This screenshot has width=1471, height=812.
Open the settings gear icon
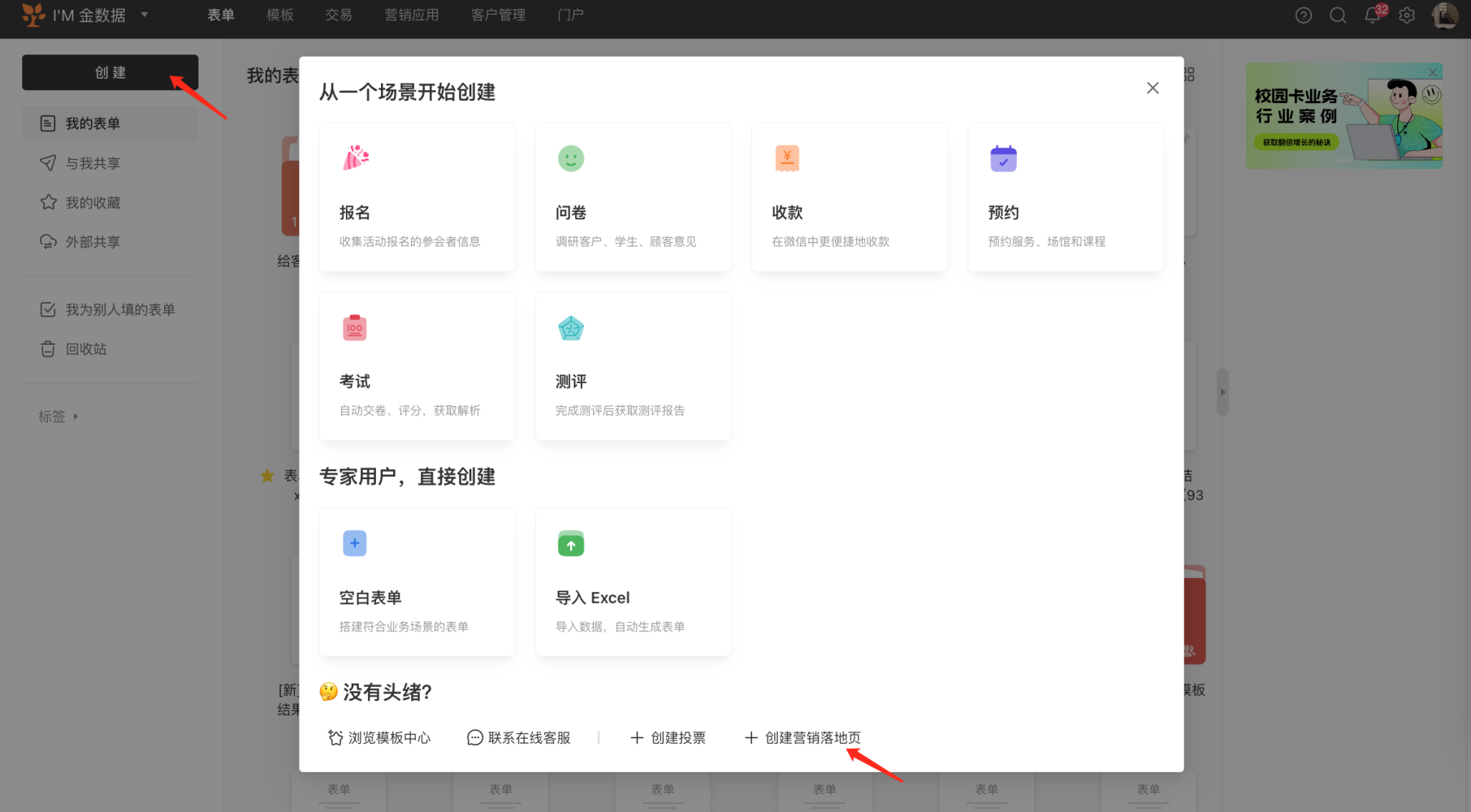[x=1408, y=15]
